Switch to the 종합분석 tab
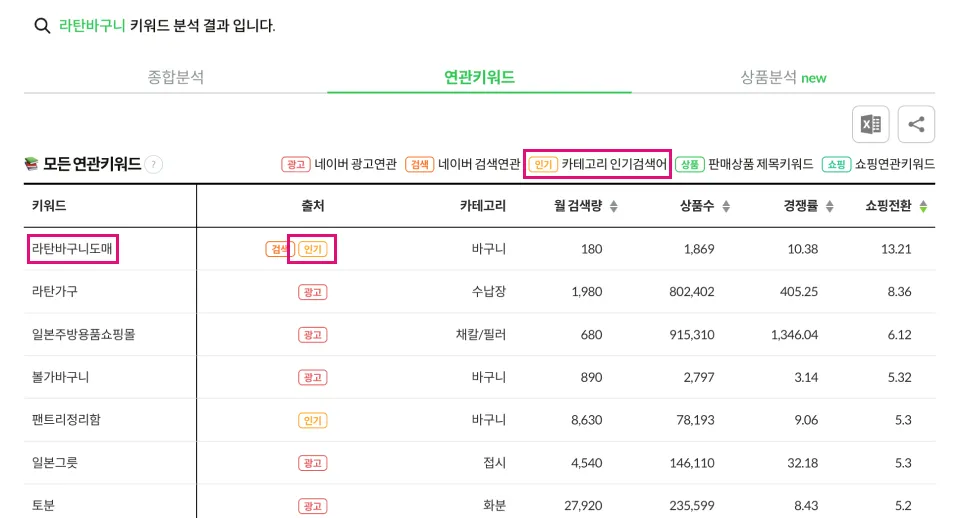Viewport: 960px width, 518px height. tap(176, 77)
